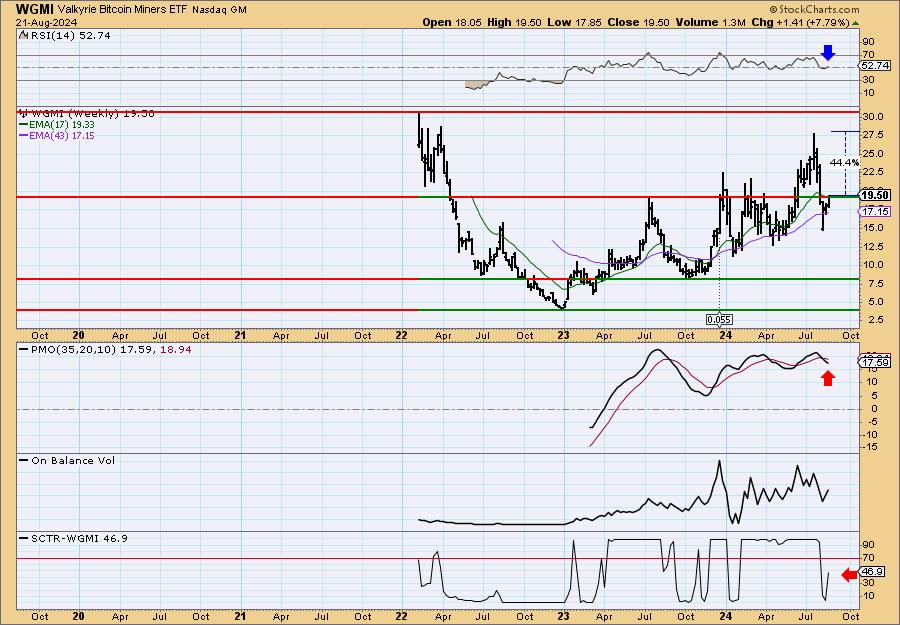
Task: Click the 25.0 price axis label
Action: [873, 154]
